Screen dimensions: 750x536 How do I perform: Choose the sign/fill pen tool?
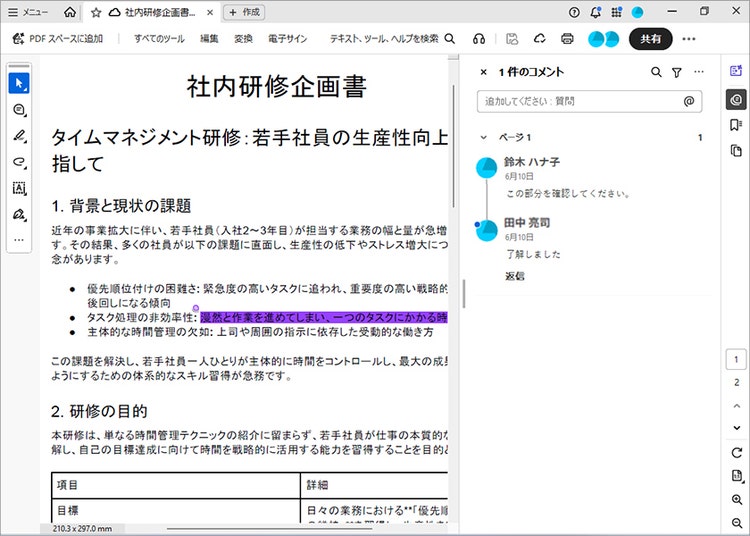point(19,214)
